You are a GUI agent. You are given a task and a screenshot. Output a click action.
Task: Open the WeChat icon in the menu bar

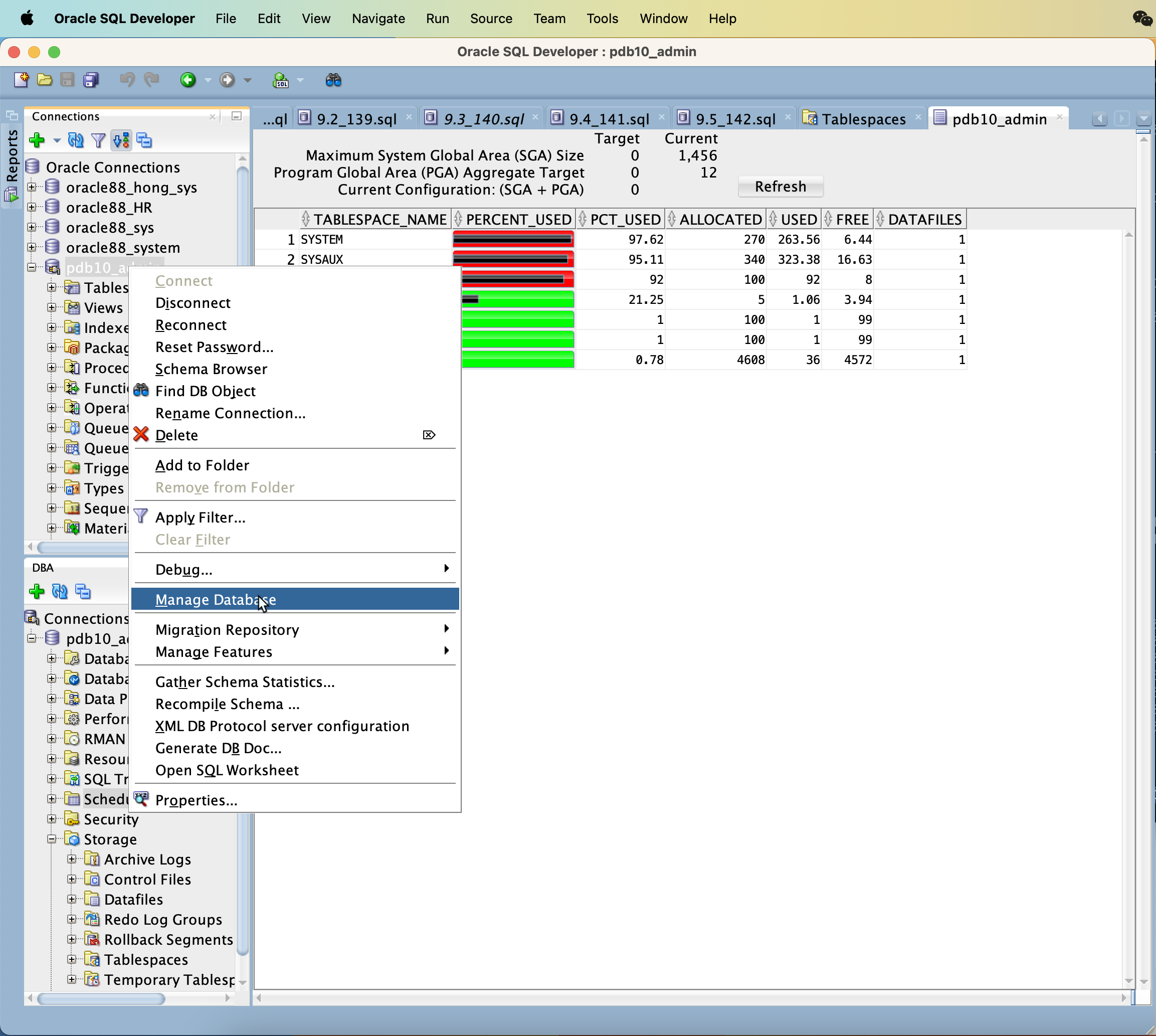(x=1142, y=19)
